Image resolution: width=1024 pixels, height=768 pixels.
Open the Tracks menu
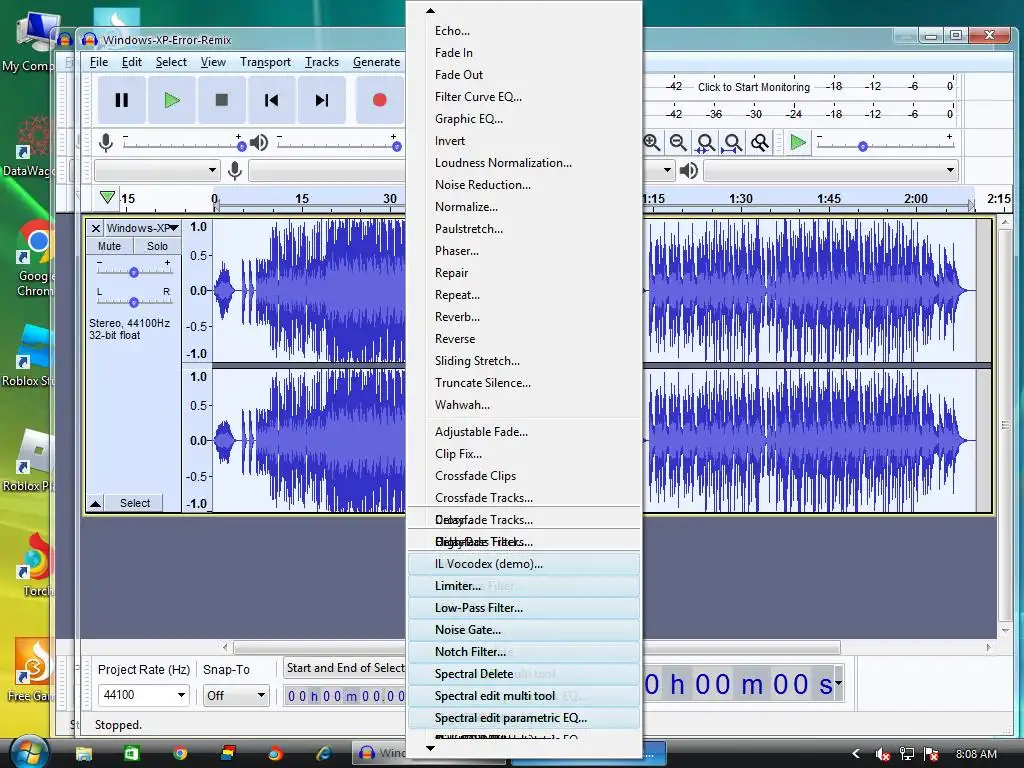click(x=322, y=62)
